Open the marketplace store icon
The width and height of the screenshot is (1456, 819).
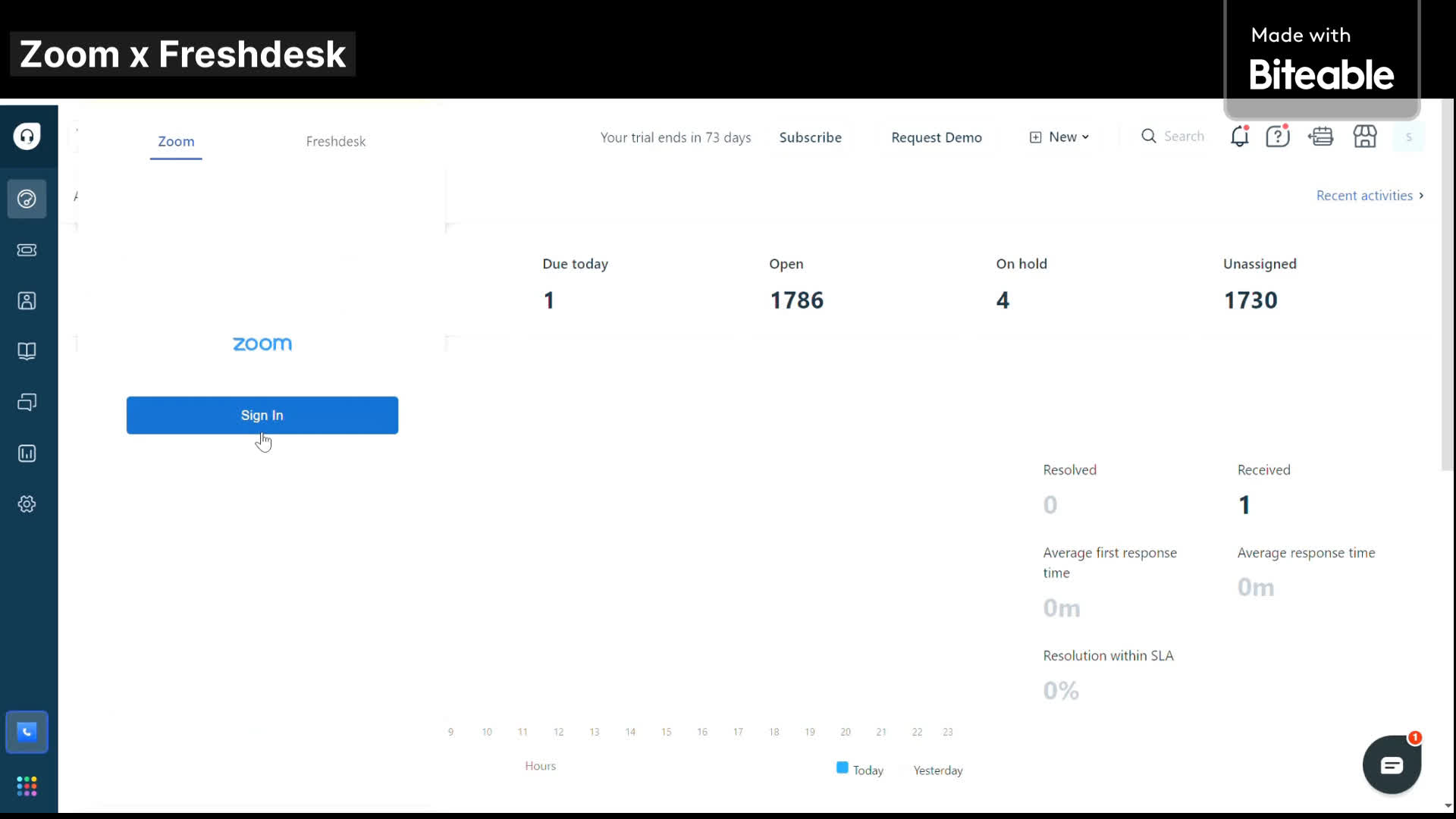point(1365,136)
